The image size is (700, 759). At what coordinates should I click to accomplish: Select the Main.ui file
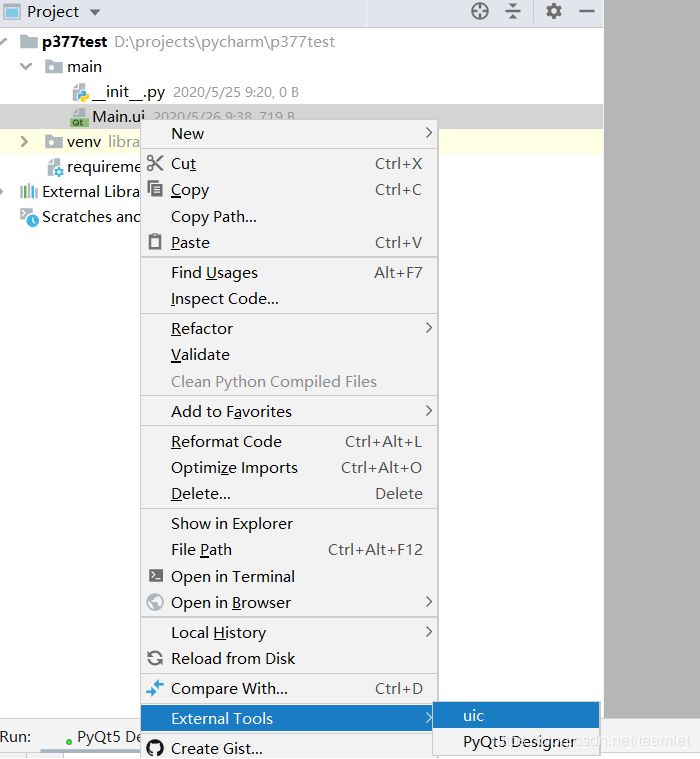[119, 117]
